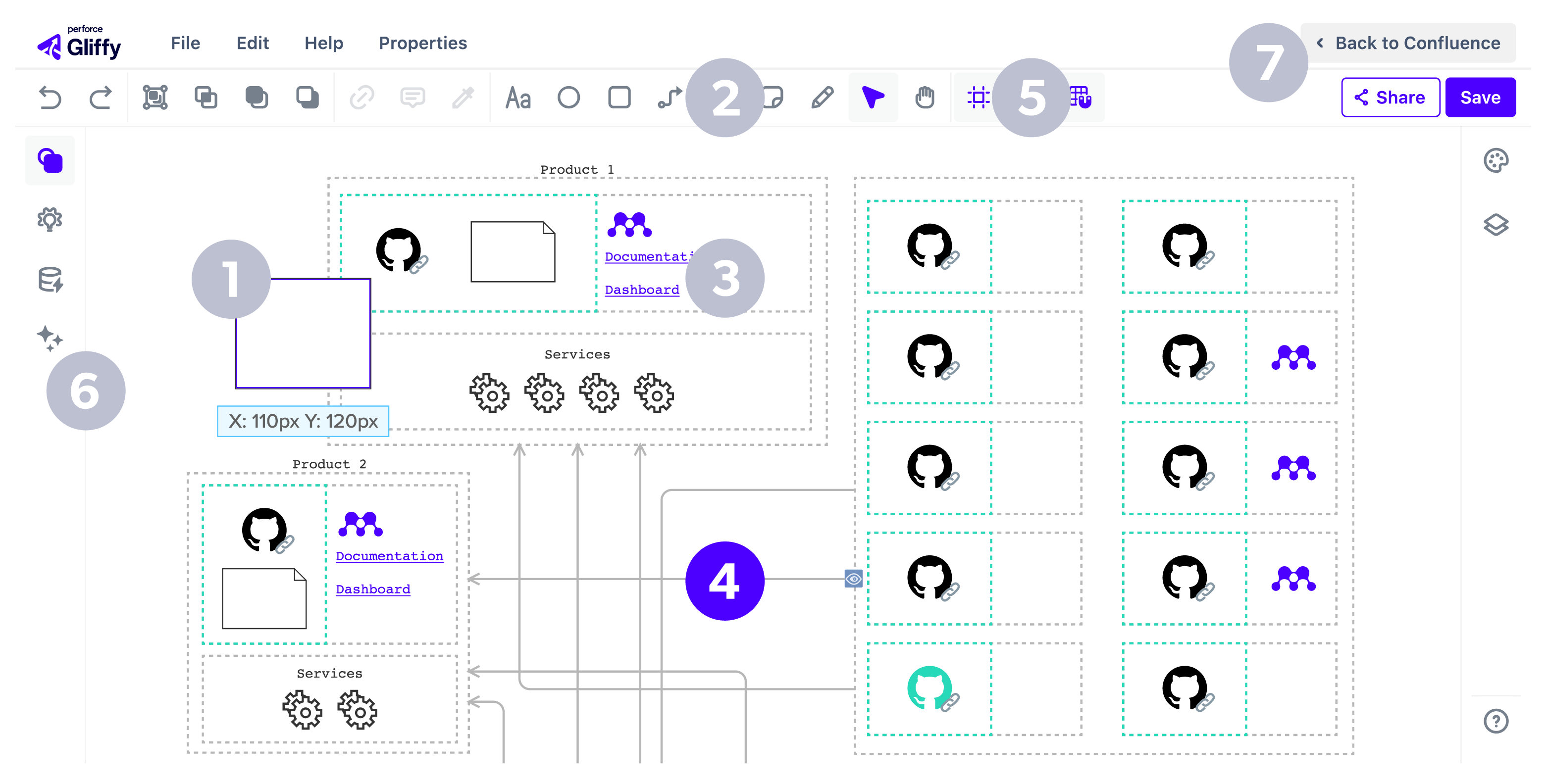Open Product 1 Dashboard link
Image resolution: width=1548 pixels, height=784 pixels.
pos(642,290)
